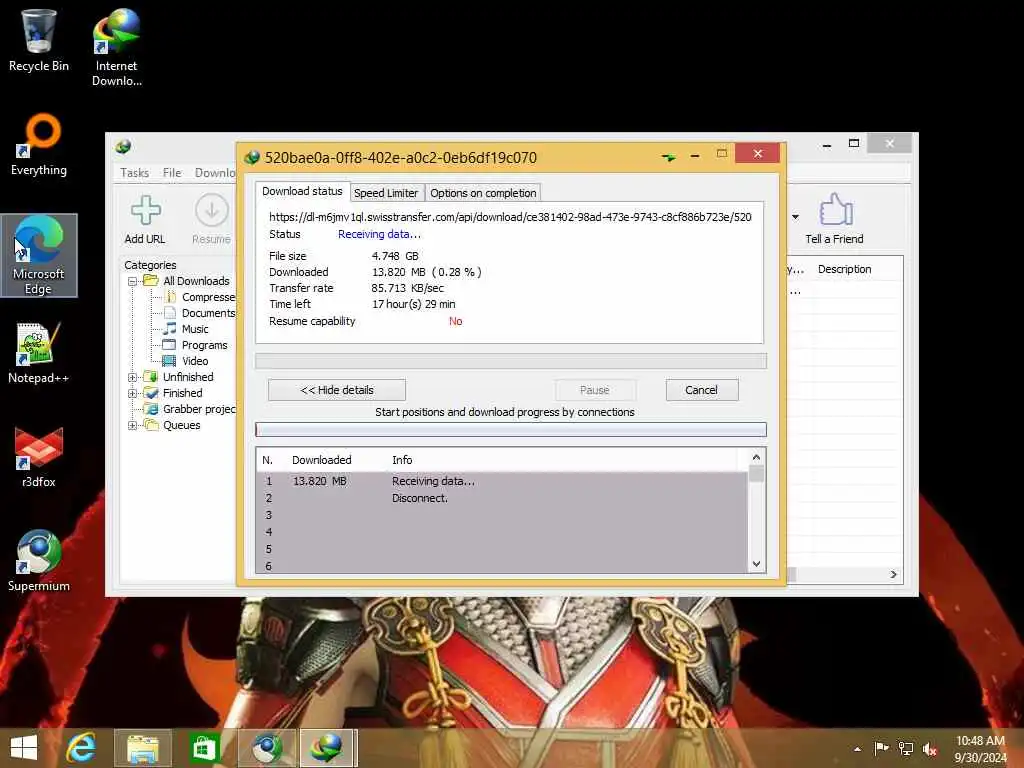This screenshot has width=1024, height=768.
Task: Open Tasks menu in IDM
Action: click(134, 173)
